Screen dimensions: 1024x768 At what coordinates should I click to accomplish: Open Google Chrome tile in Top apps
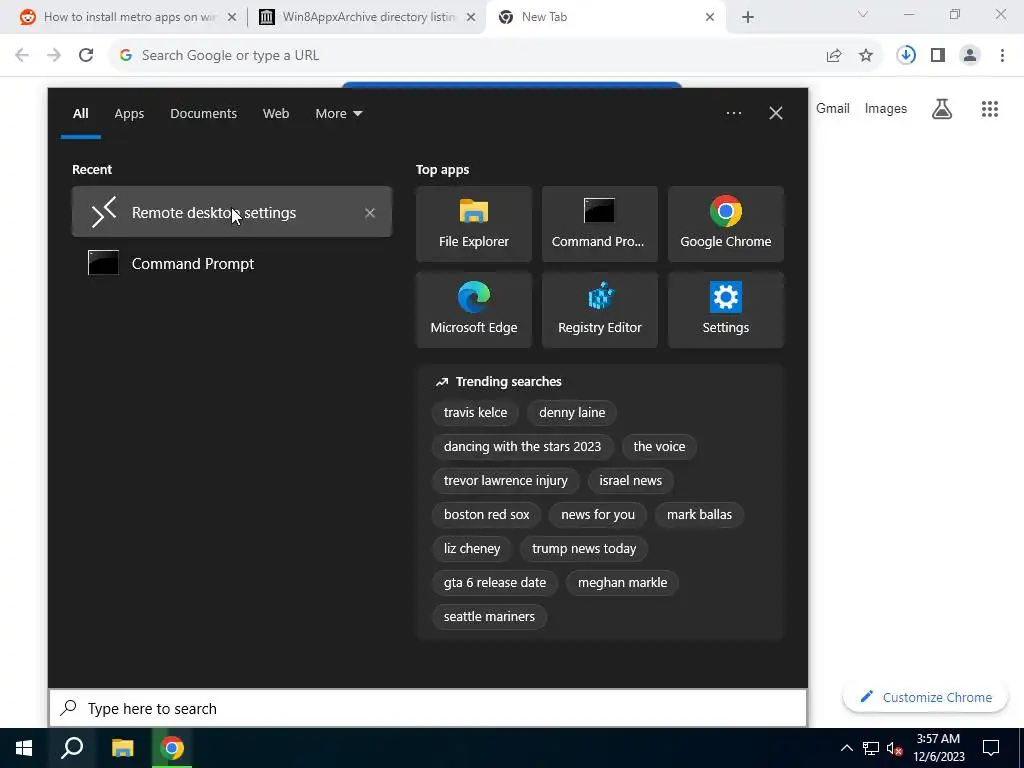click(726, 224)
